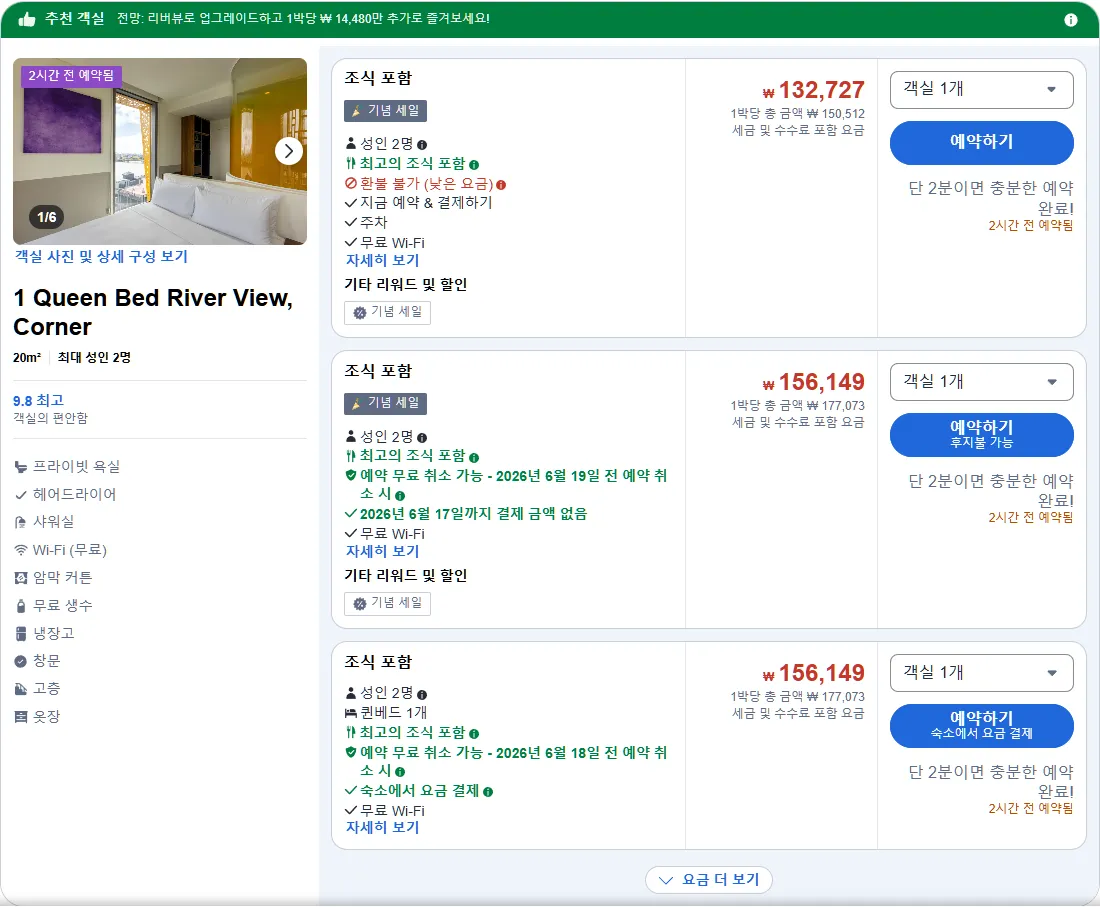
Task: Click 자세히 보기 in the 퀸베드 1개 offer
Action: [x=382, y=828]
